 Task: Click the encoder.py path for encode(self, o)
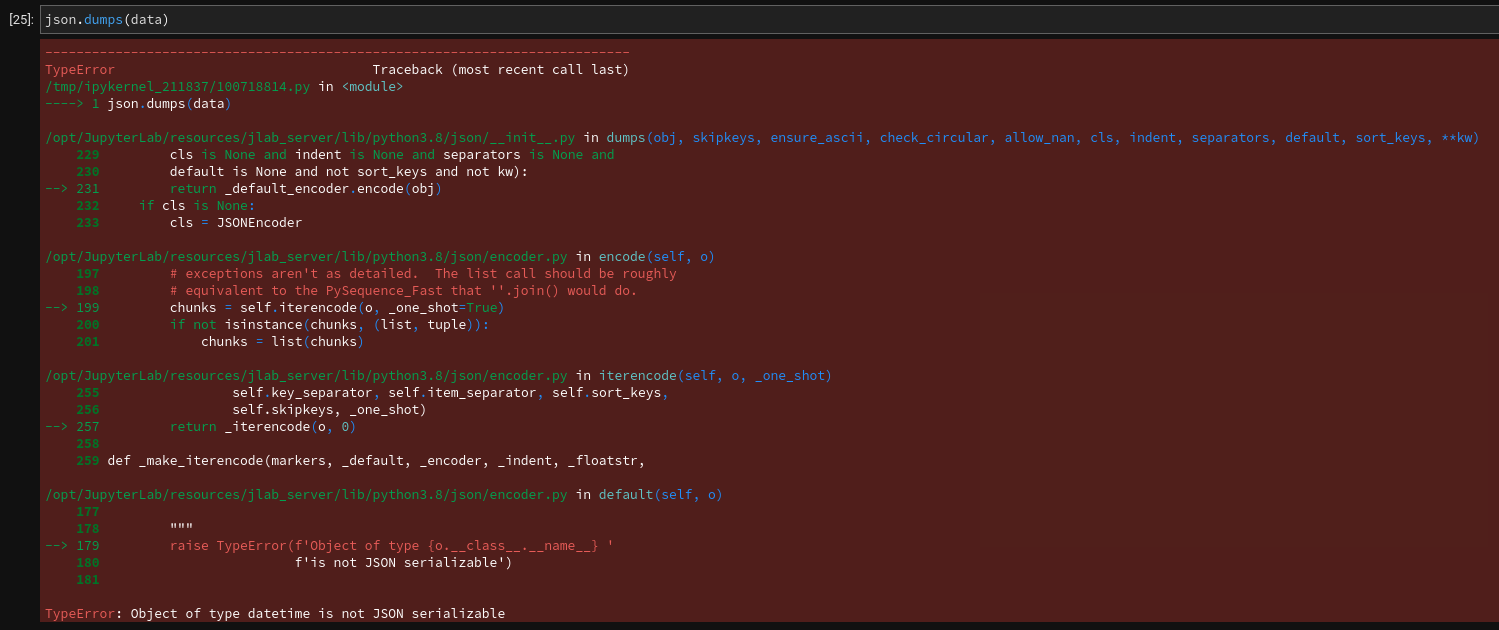[306, 257]
